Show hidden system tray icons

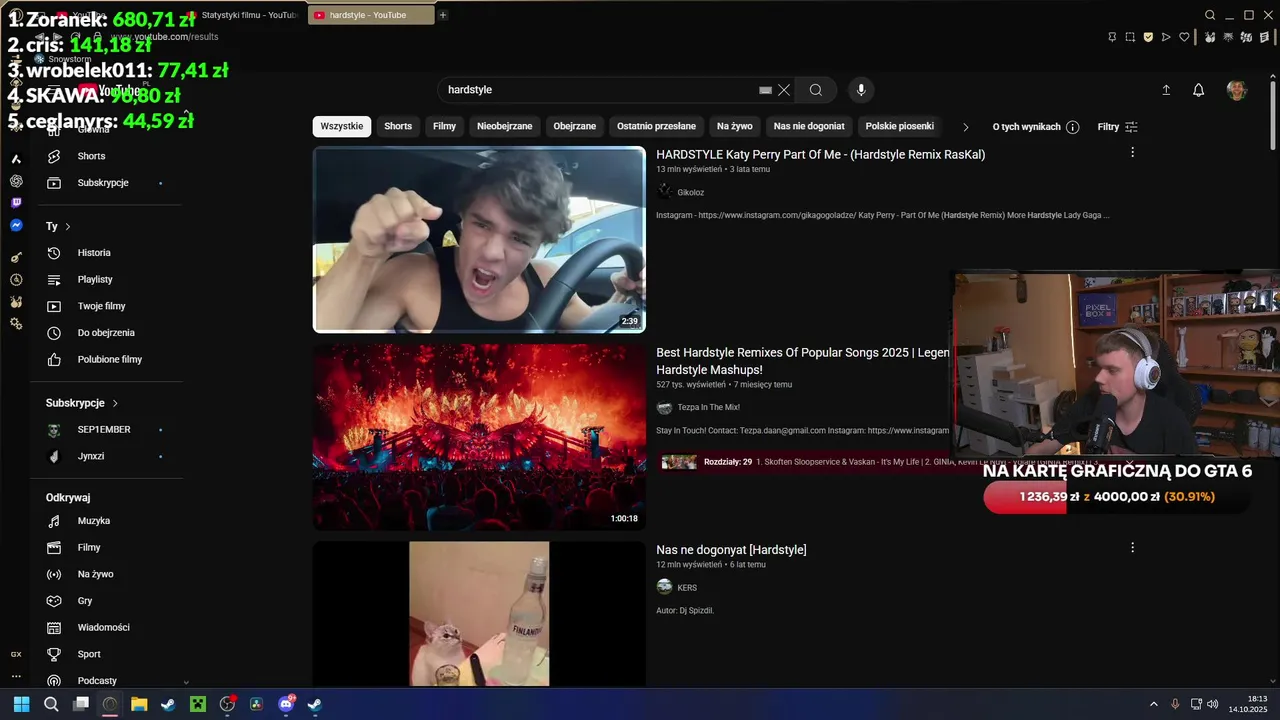pyautogui.click(x=1153, y=704)
